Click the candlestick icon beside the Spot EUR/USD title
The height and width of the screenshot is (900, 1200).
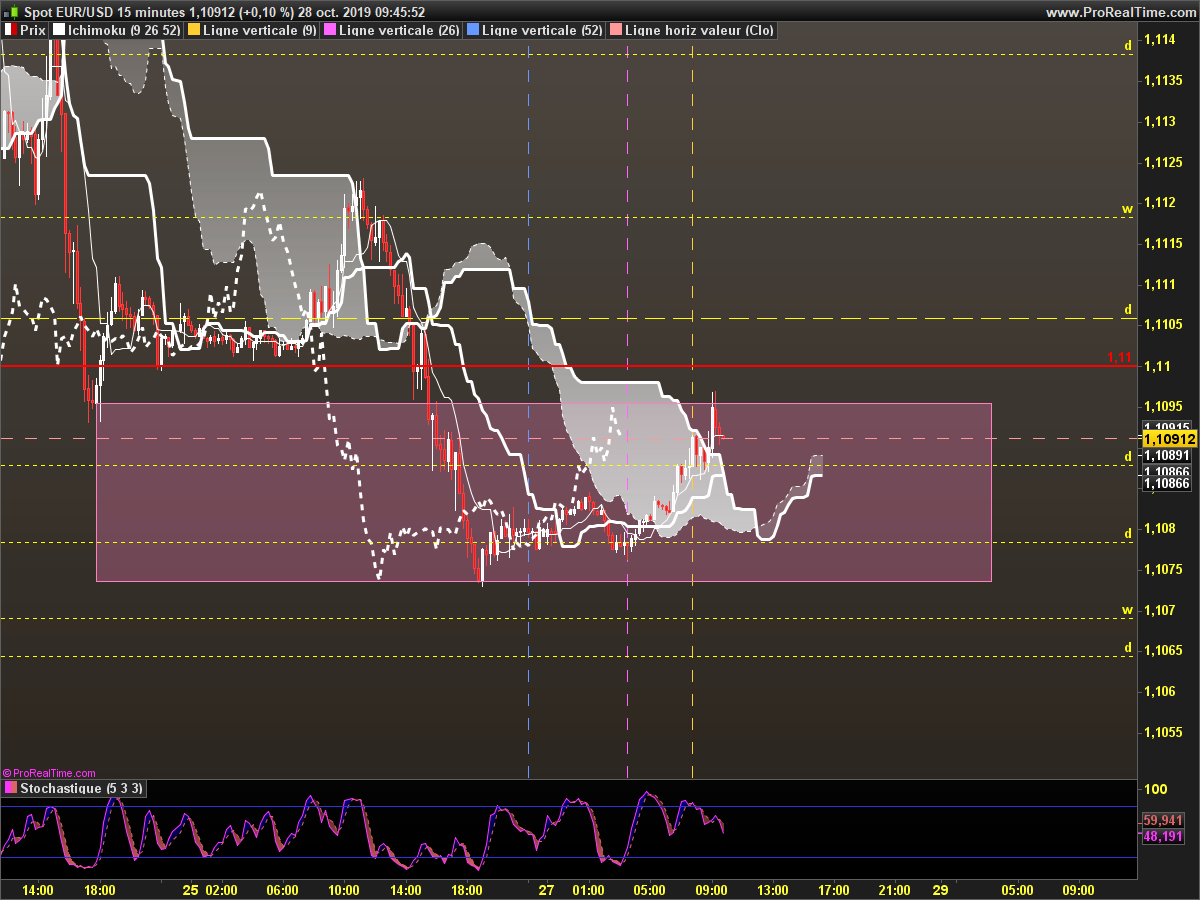(12, 12)
